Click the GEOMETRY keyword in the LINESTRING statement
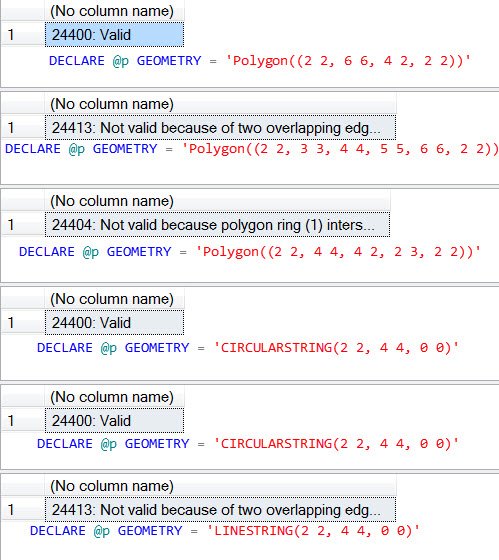 pyautogui.click(x=150, y=531)
